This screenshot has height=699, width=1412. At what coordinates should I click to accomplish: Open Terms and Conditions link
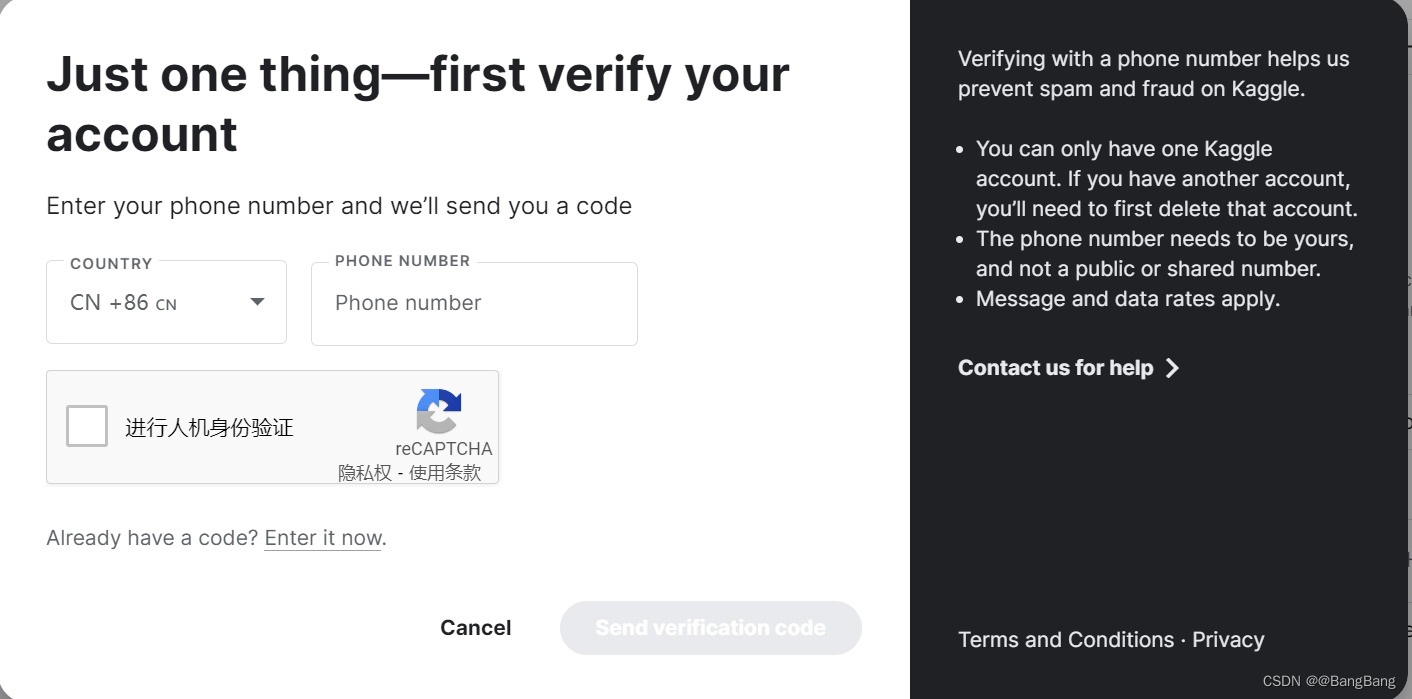[1066, 640]
